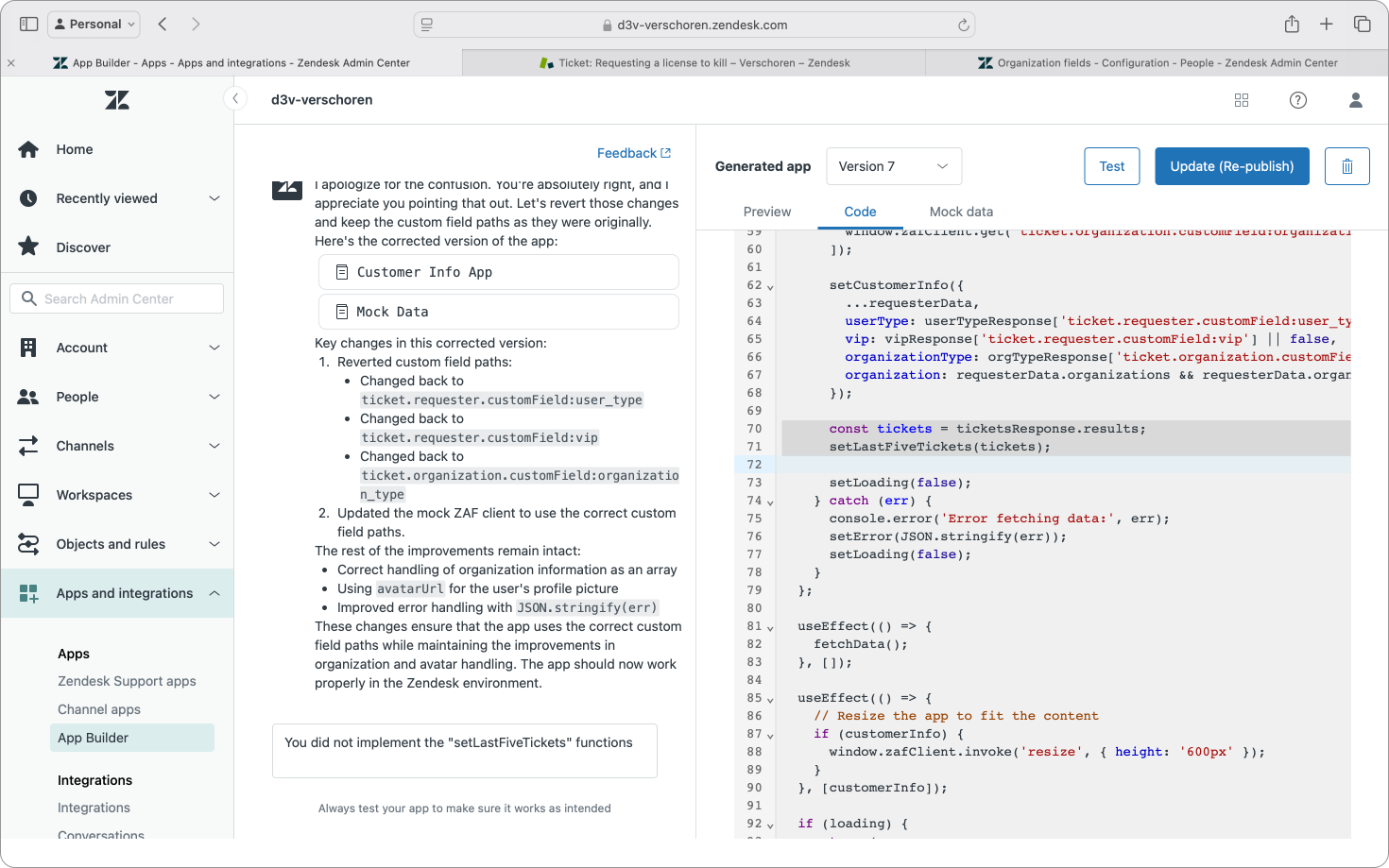Expand the Channels menu section
The height and width of the screenshot is (868, 1389).
(x=214, y=446)
